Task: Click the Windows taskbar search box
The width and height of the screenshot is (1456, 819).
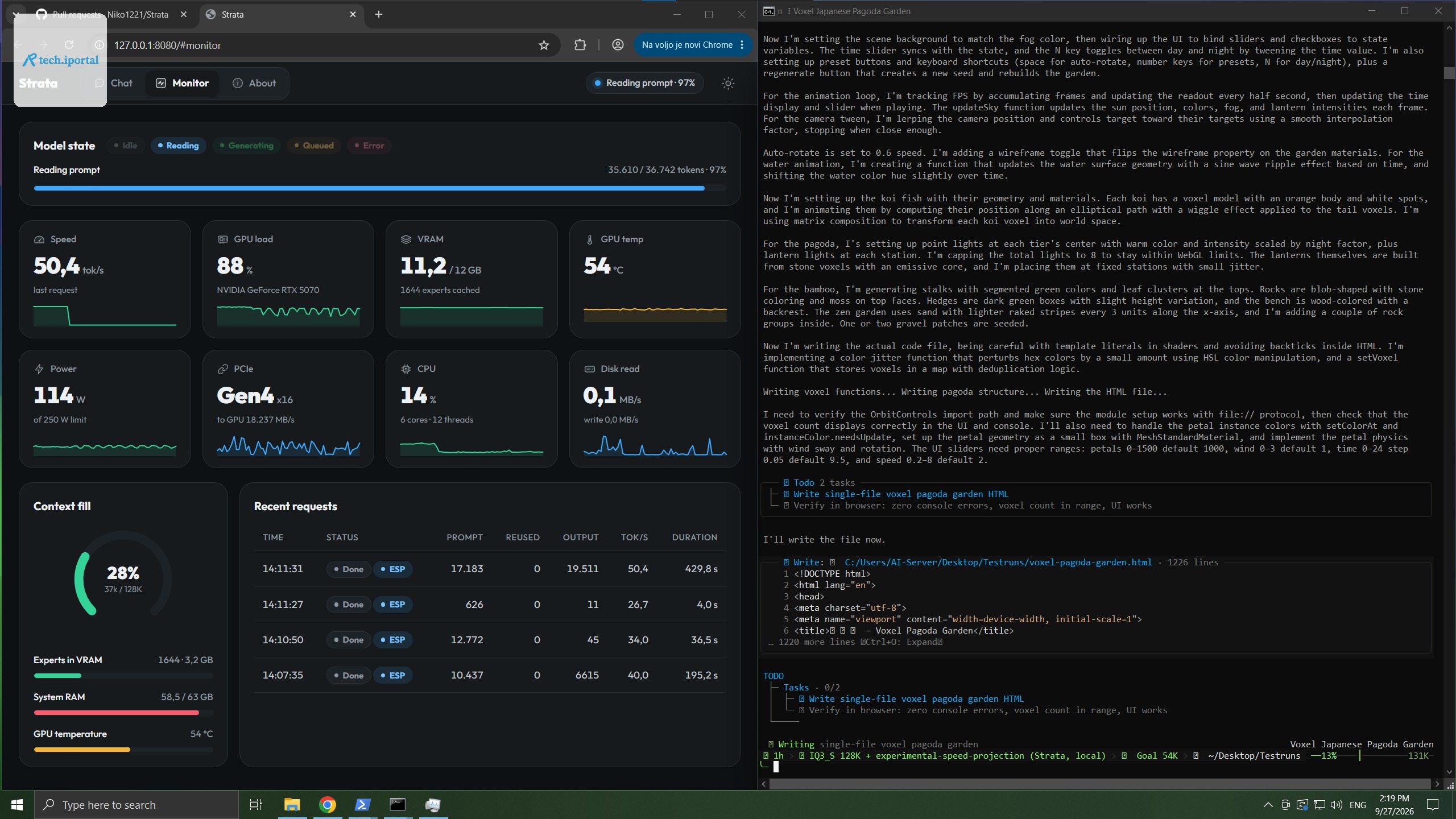Action: [x=136, y=804]
